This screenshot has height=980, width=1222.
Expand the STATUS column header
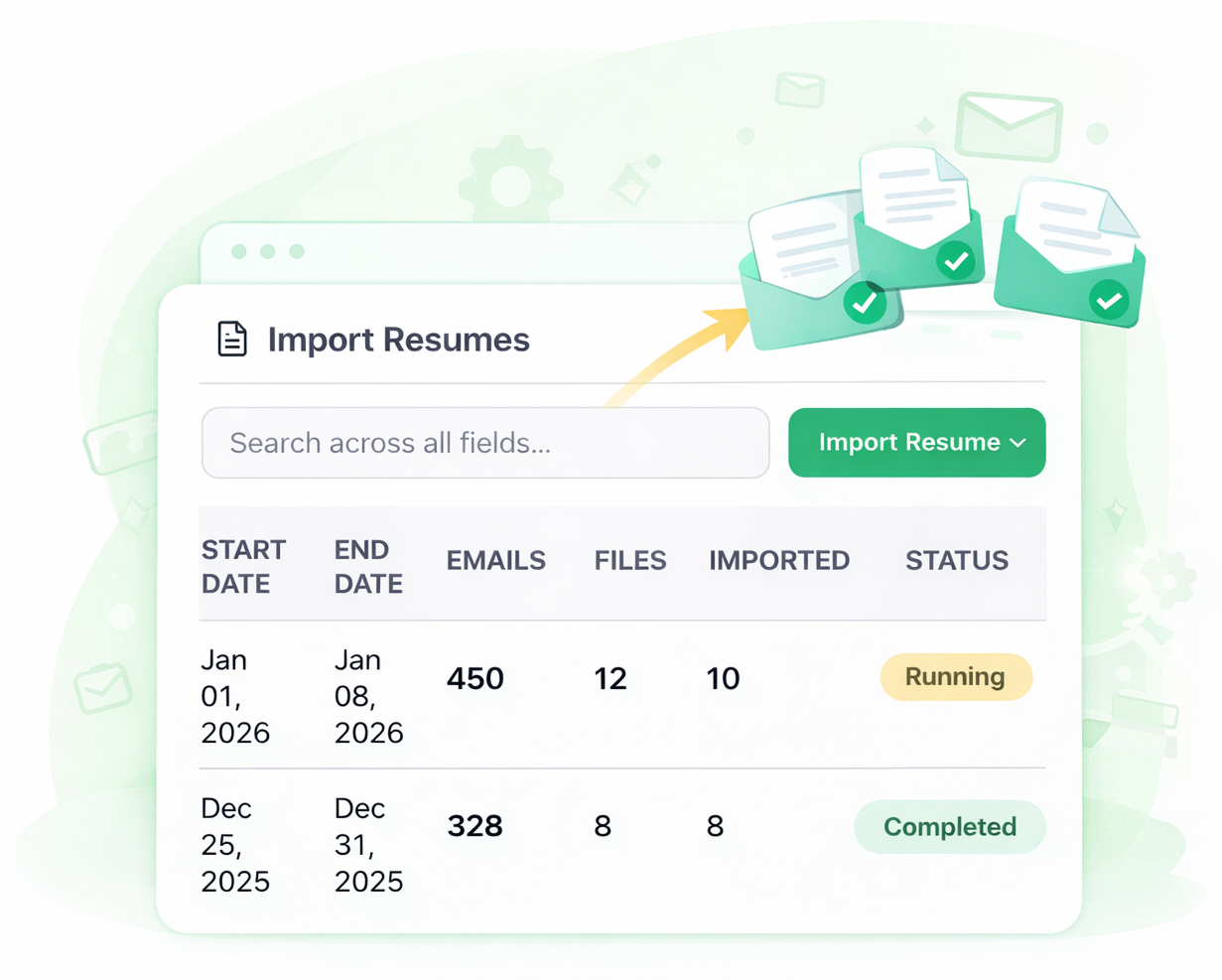pyautogui.click(x=956, y=560)
